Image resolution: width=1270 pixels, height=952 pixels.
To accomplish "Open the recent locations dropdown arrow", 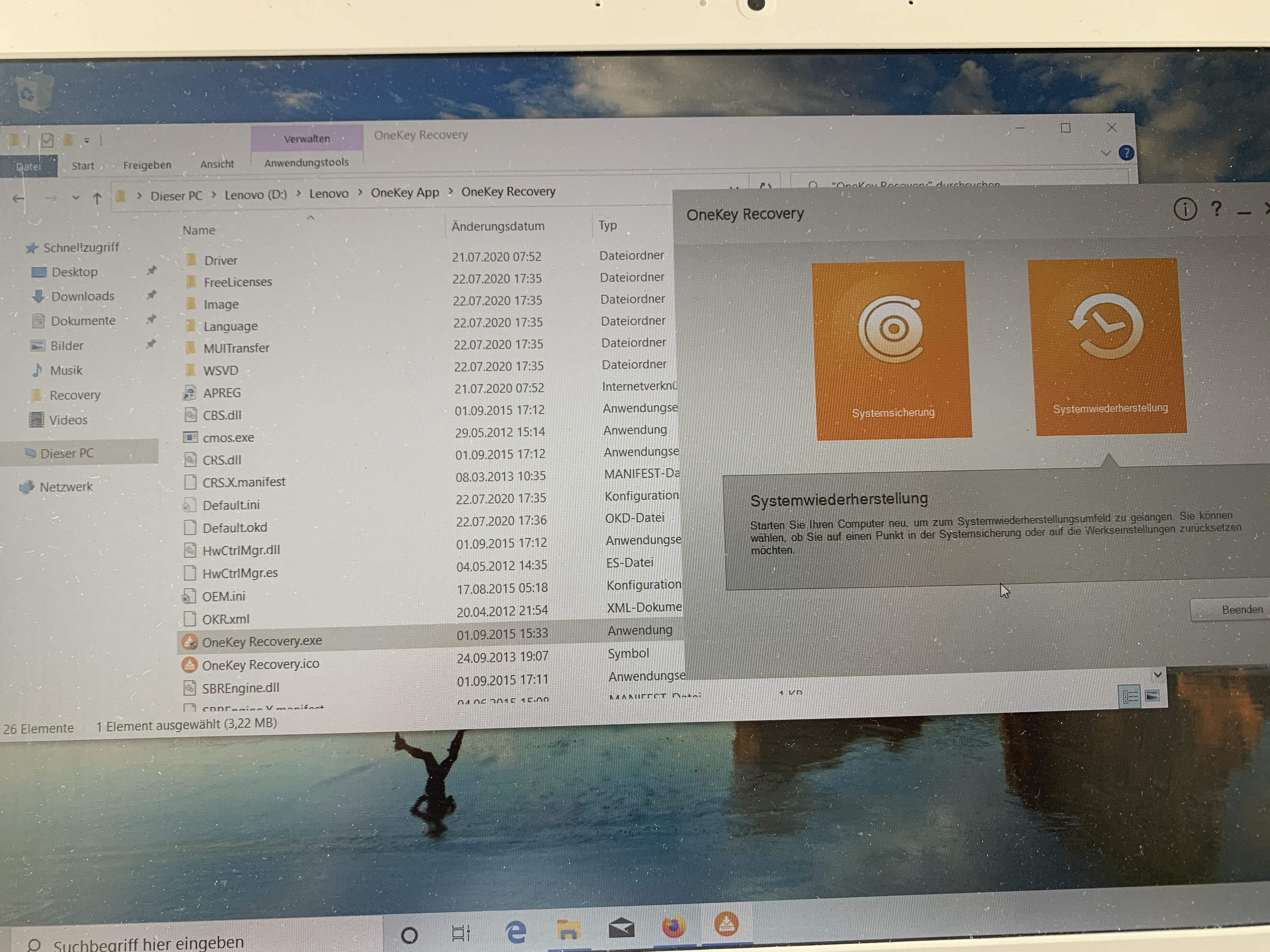I will pyautogui.click(x=75, y=198).
